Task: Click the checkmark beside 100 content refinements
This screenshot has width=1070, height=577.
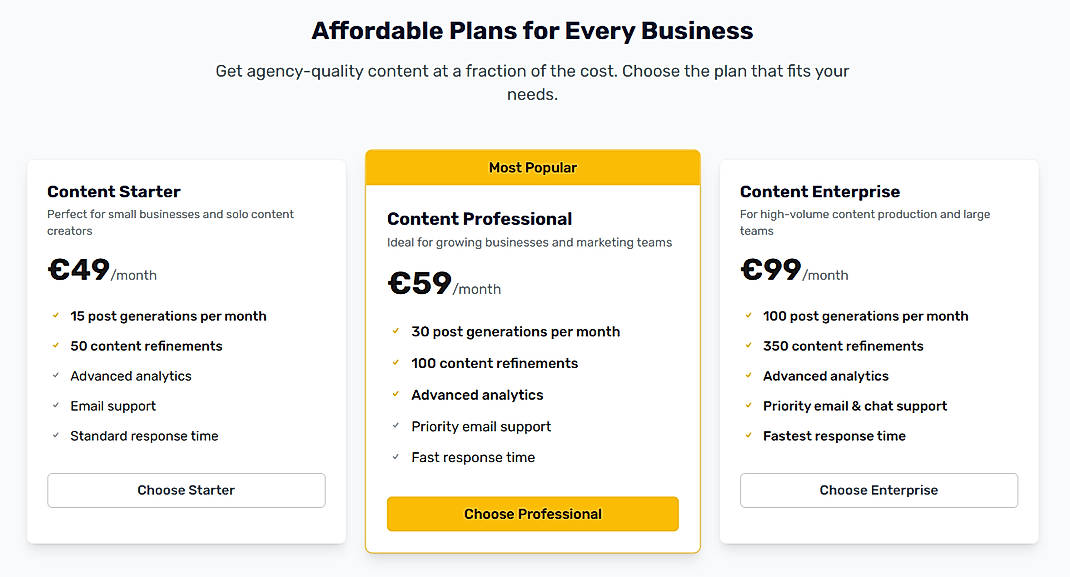Action: click(x=396, y=363)
